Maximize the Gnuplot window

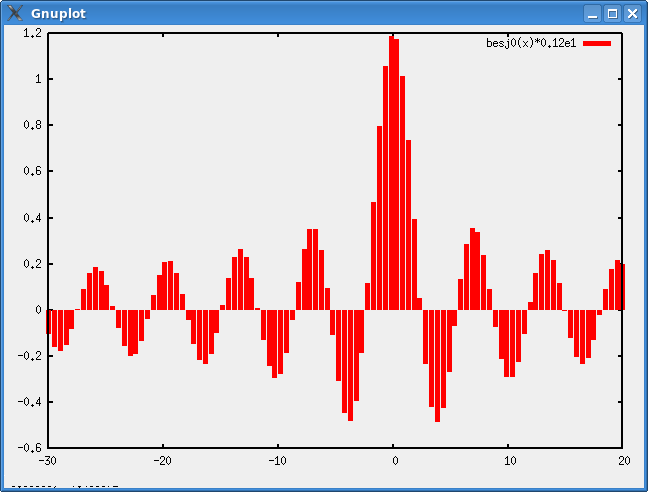613,13
